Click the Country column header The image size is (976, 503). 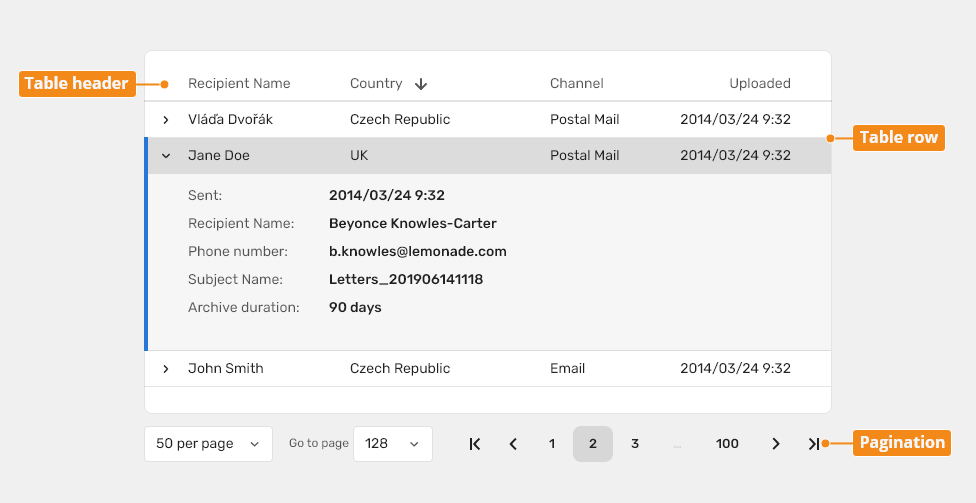376,83
